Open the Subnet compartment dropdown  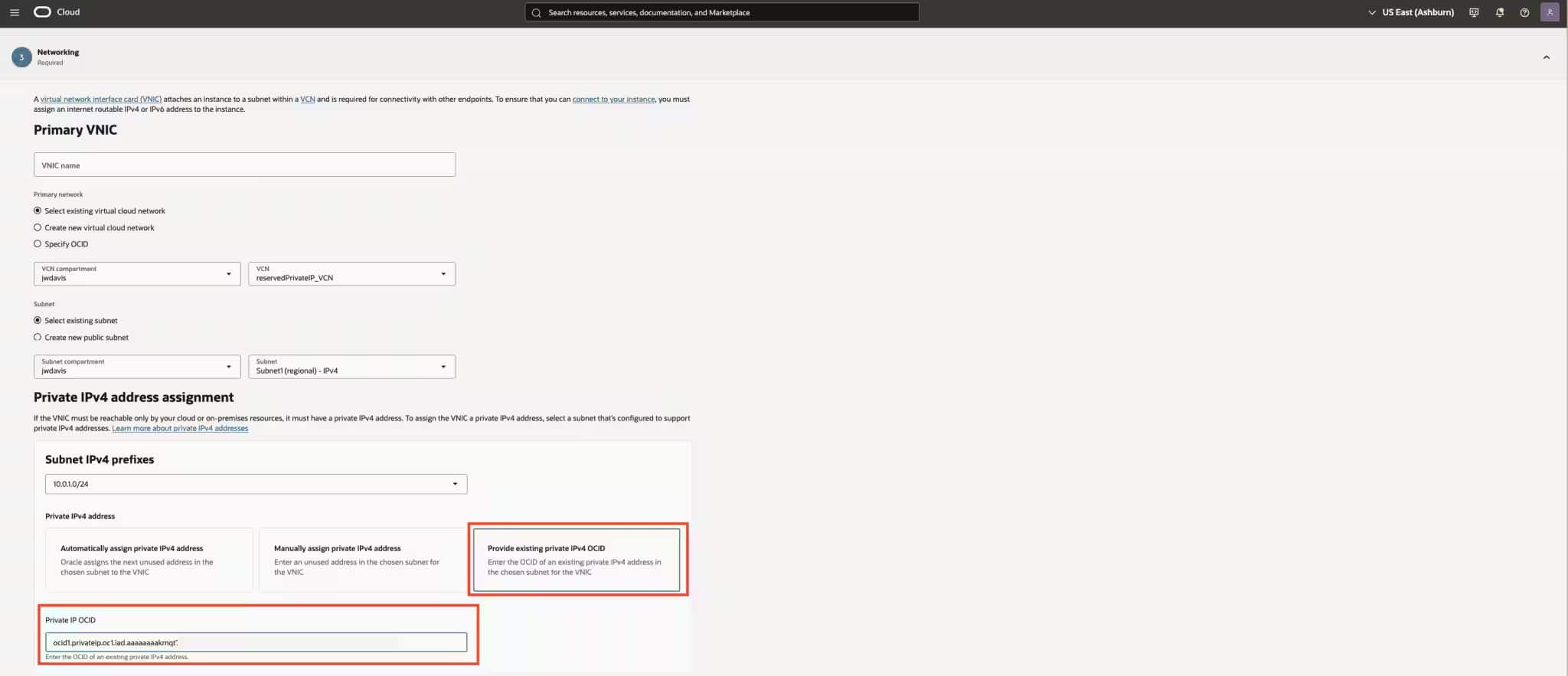coord(137,367)
